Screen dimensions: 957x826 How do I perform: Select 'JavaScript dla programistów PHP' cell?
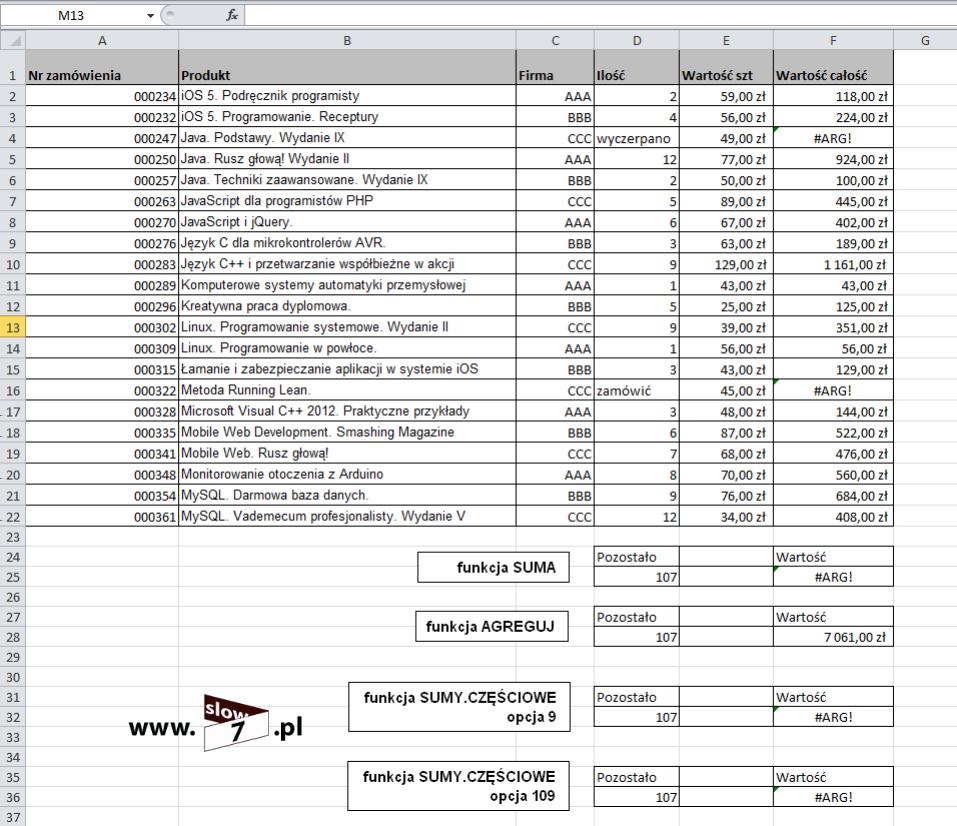(x=347, y=201)
